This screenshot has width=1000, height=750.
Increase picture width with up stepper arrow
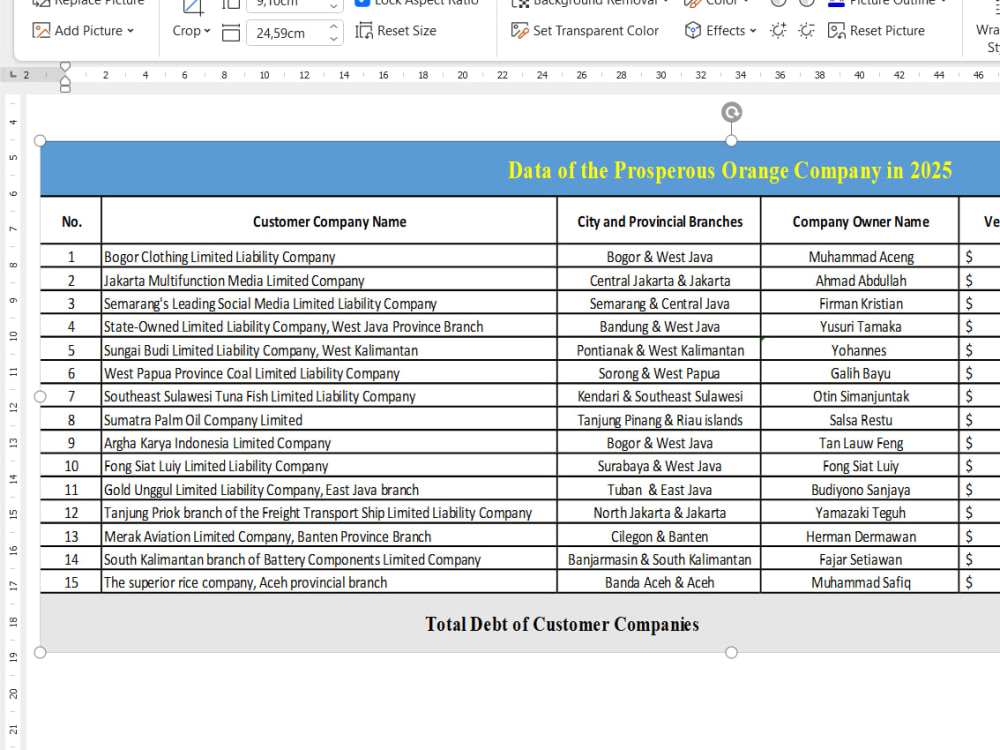click(x=334, y=27)
